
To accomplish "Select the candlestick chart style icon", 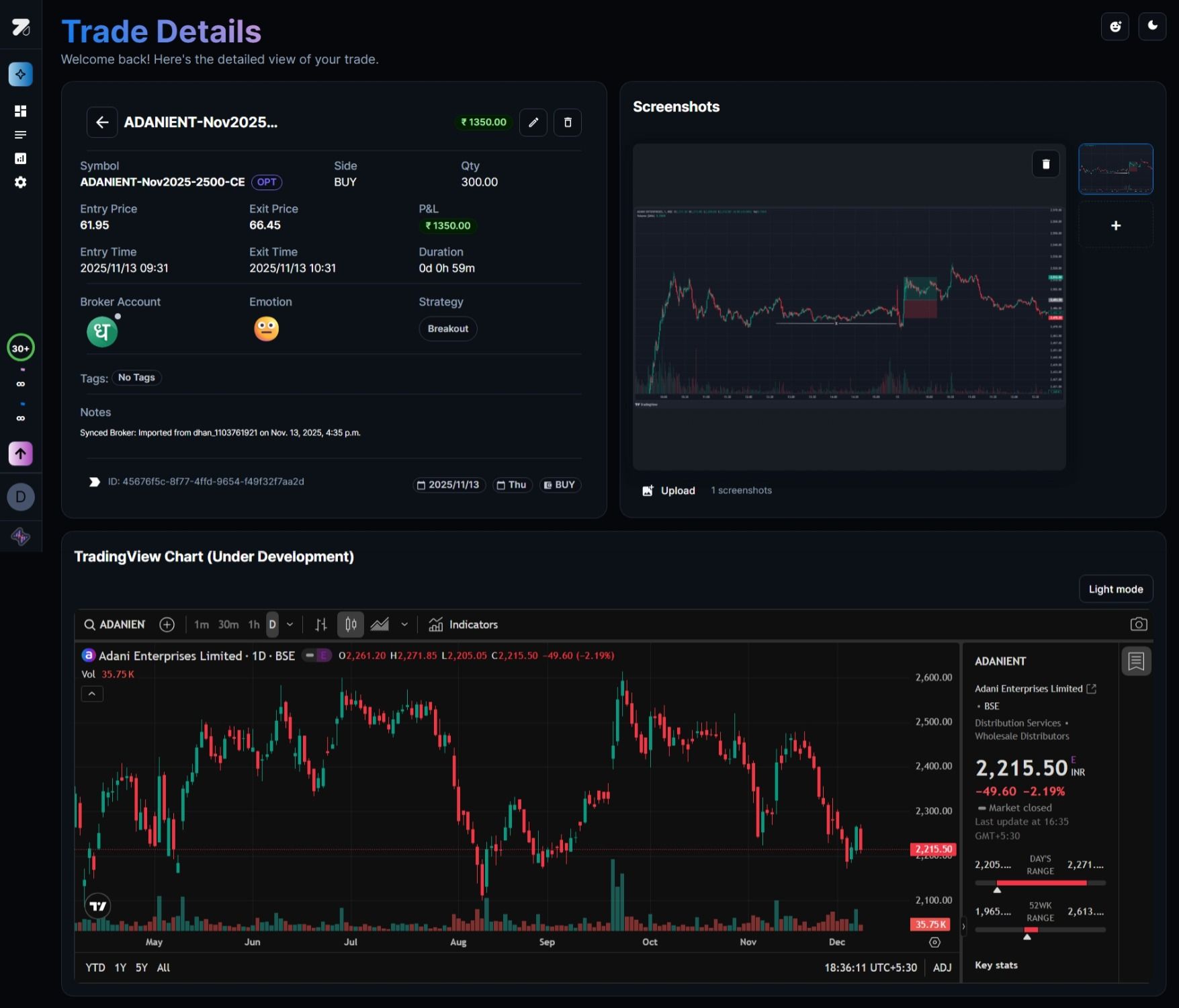I will [x=351, y=624].
